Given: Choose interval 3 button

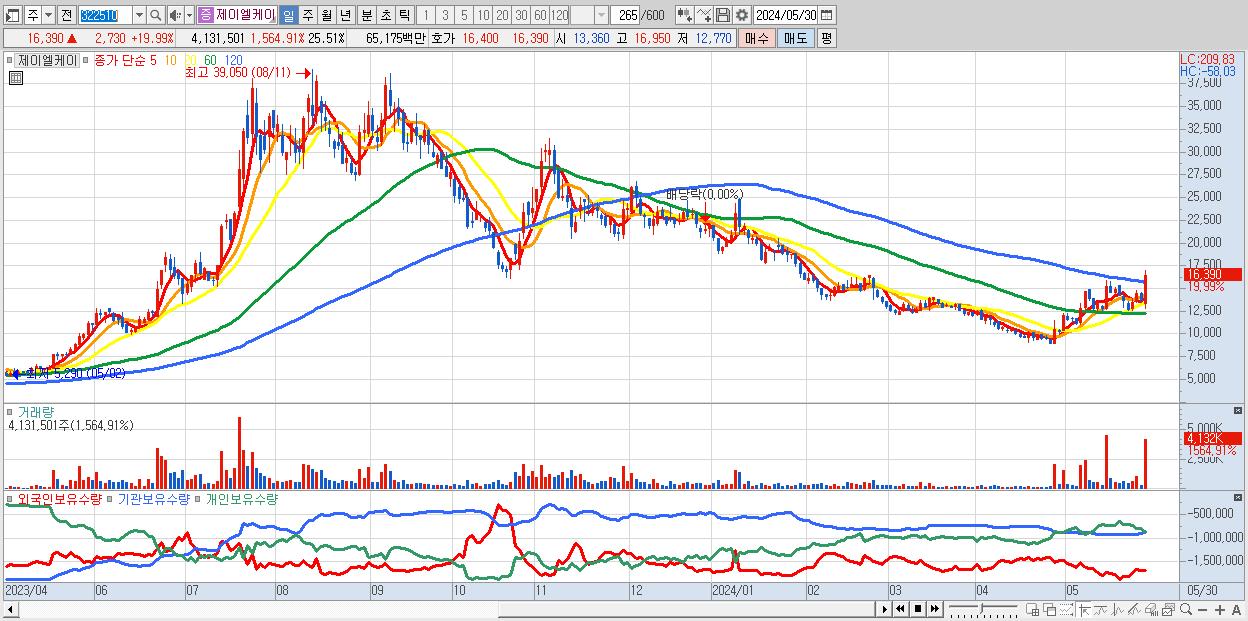Looking at the screenshot, I should (445, 15).
